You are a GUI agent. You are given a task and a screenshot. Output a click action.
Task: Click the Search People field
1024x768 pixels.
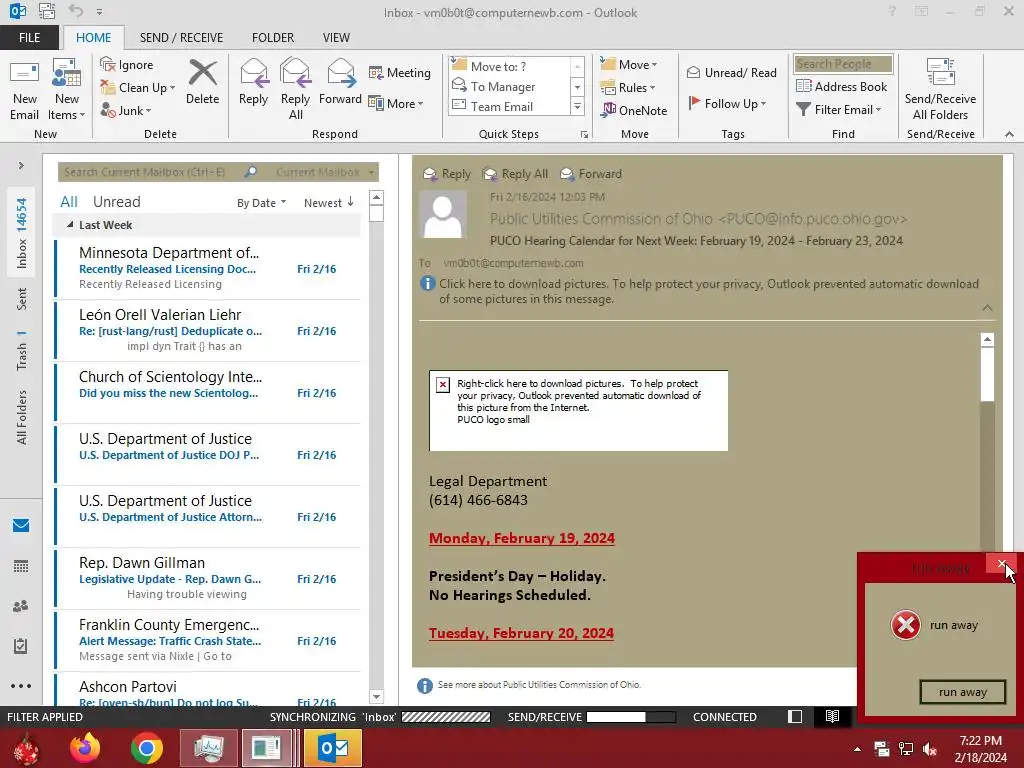[843, 64]
